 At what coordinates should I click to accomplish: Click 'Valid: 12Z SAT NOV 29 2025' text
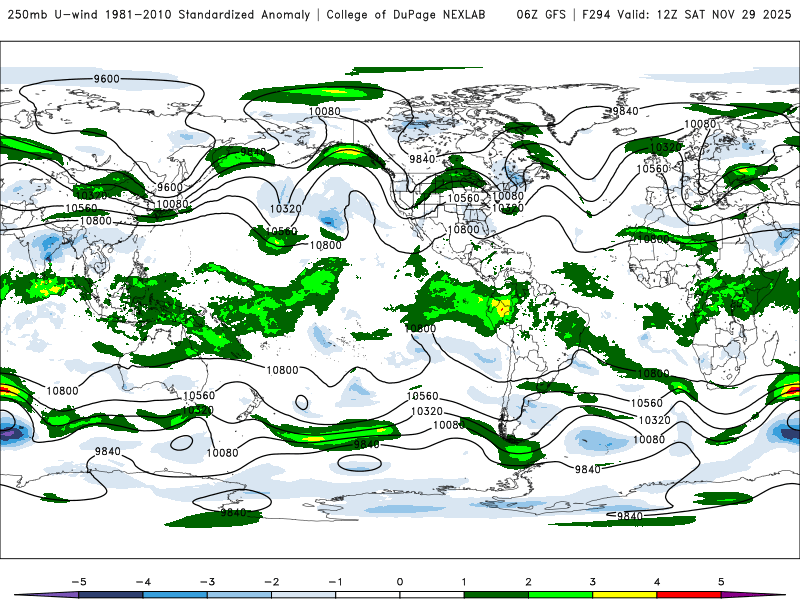click(704, 15)
